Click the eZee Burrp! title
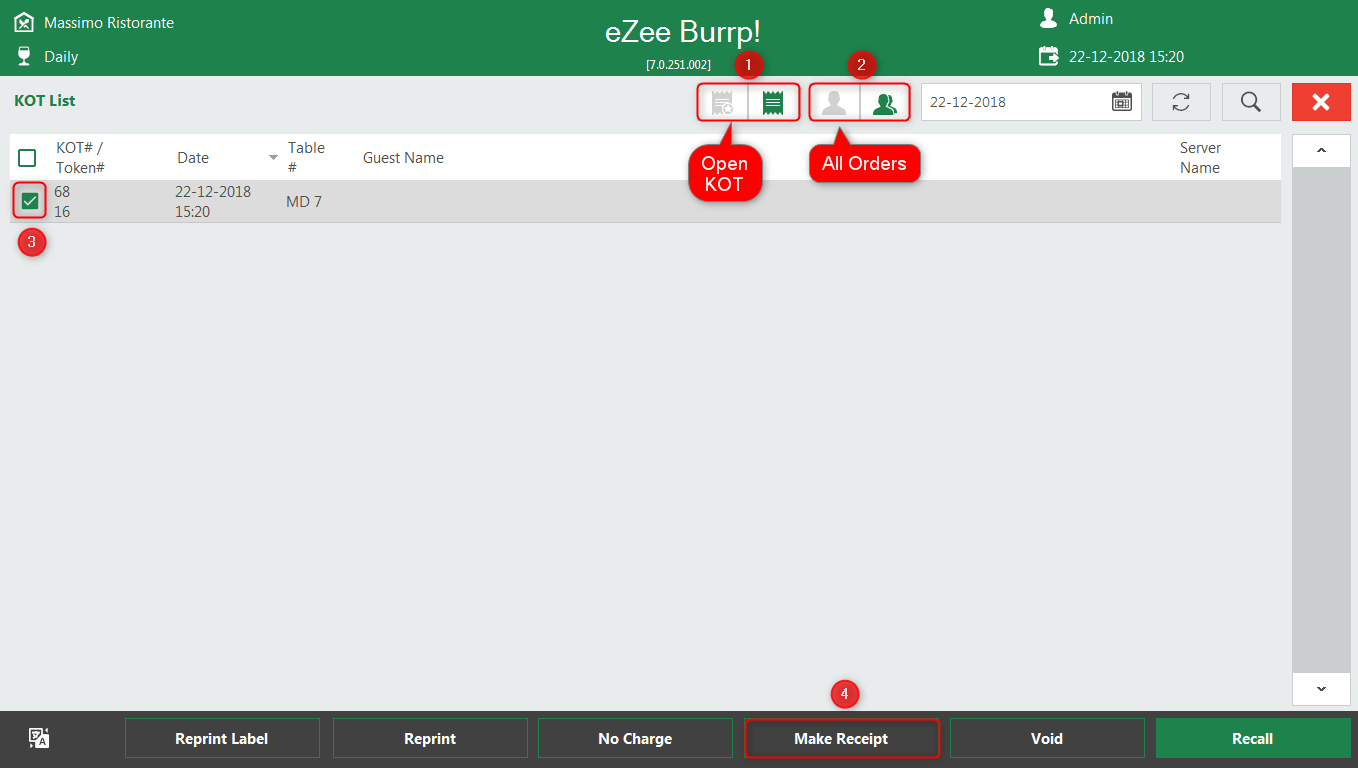The width and height of the screenshot is (1358, 768). [x=683, y=32]
